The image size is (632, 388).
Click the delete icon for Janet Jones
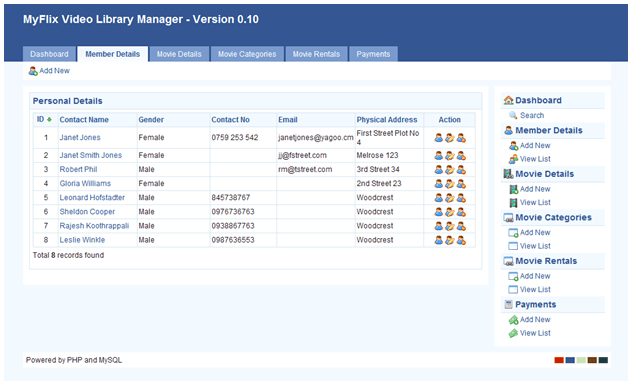(461, 138)
